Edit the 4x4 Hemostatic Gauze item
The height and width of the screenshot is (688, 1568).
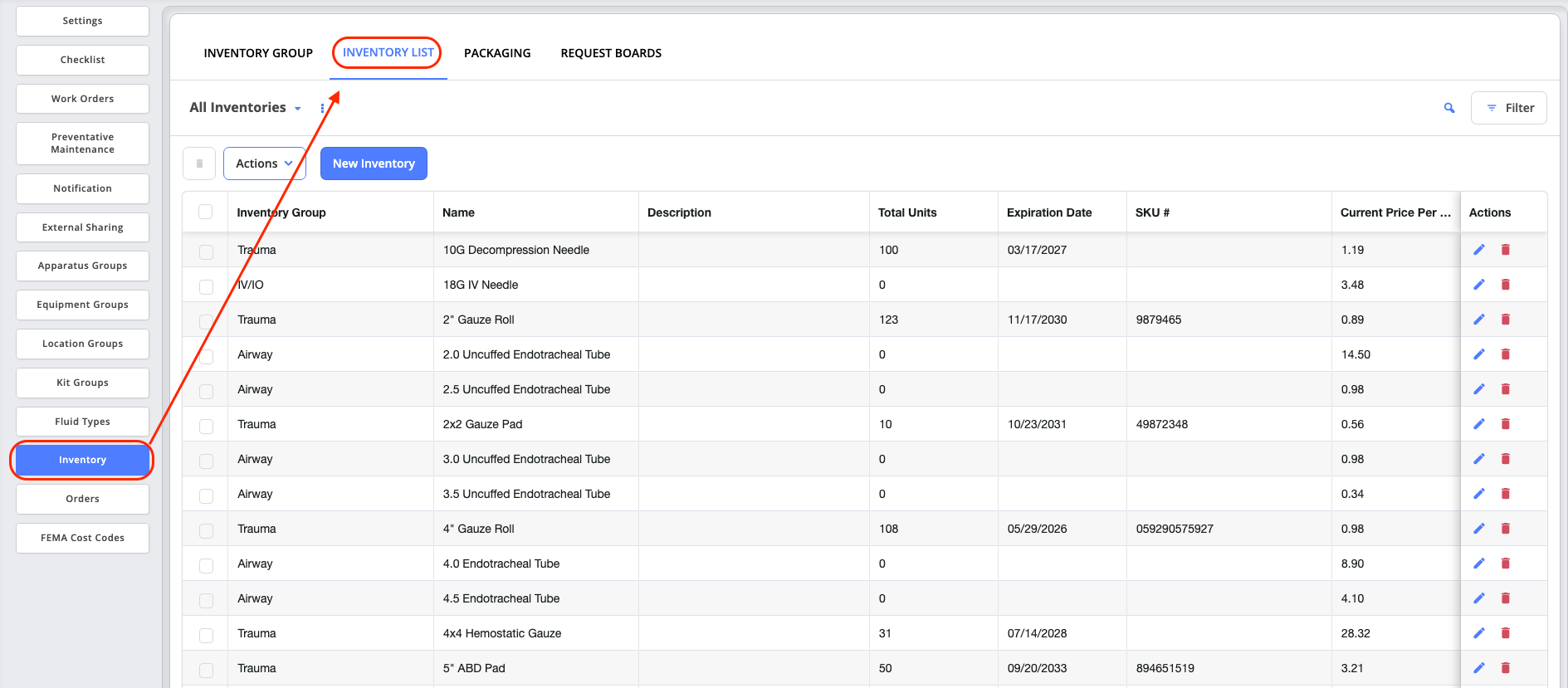click(x=1479, y=633)
